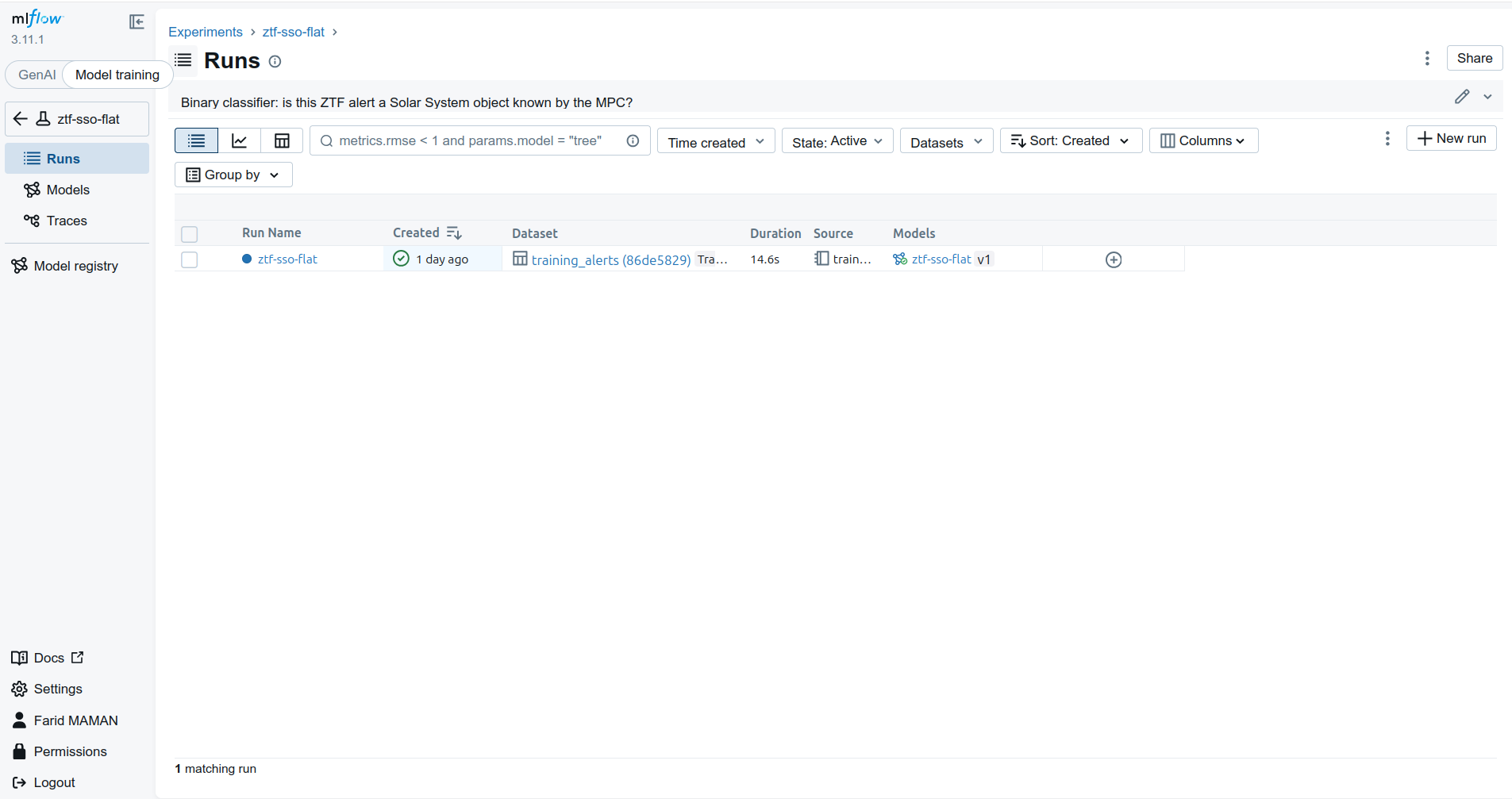Expand the description with the chevron
The image size is (1512, 799).
coord(1487,96)
